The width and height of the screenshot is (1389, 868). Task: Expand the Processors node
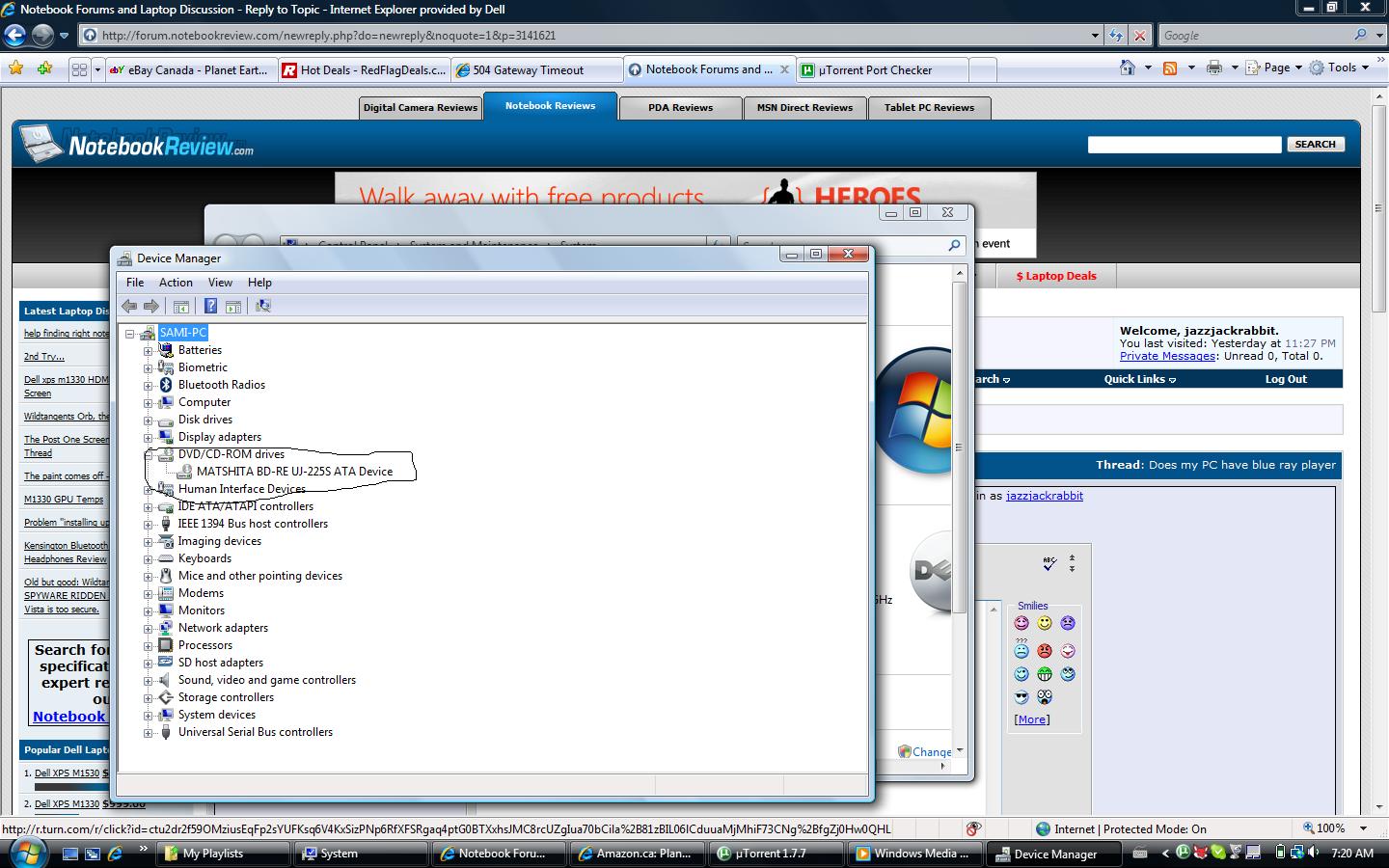[x=148, y=645]
